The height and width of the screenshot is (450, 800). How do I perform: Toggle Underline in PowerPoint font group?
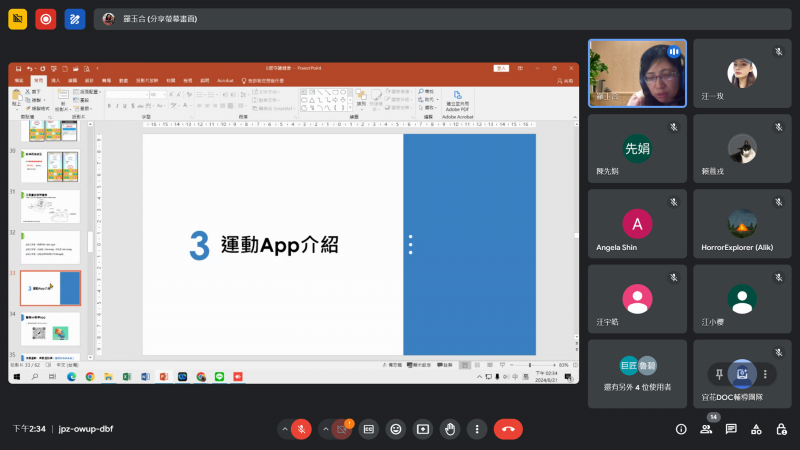pos(124,106)
